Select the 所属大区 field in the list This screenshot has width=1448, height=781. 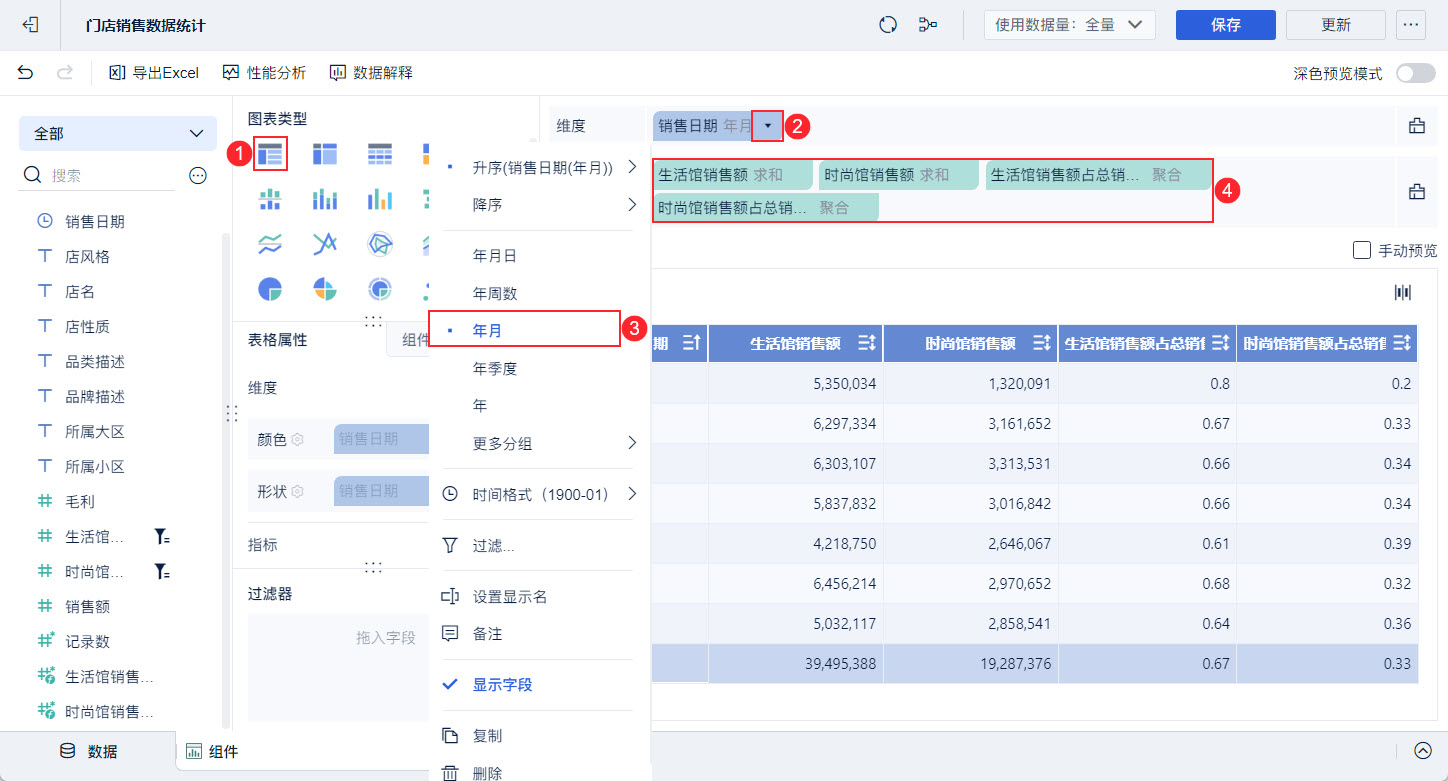tap(94, 432)
